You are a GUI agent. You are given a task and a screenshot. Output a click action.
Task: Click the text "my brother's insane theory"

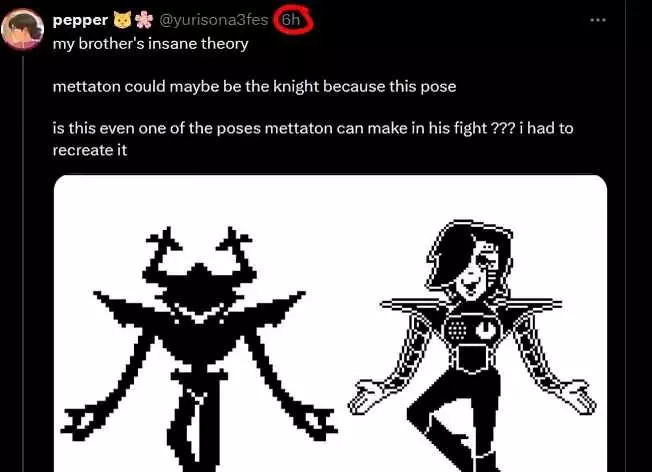(x=150, y=43)
